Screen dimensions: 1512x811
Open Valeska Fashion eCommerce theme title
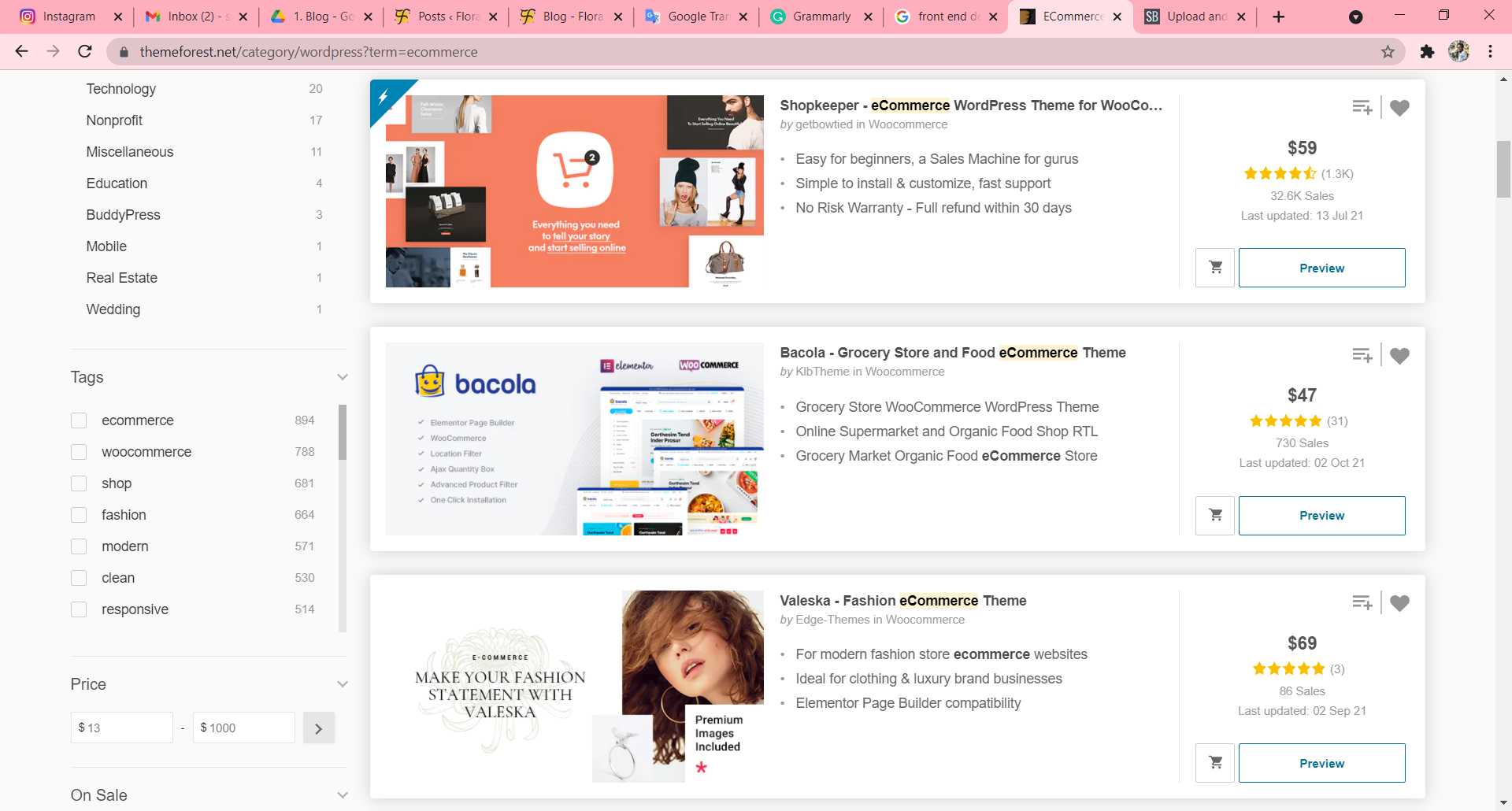tap(903, 601)
